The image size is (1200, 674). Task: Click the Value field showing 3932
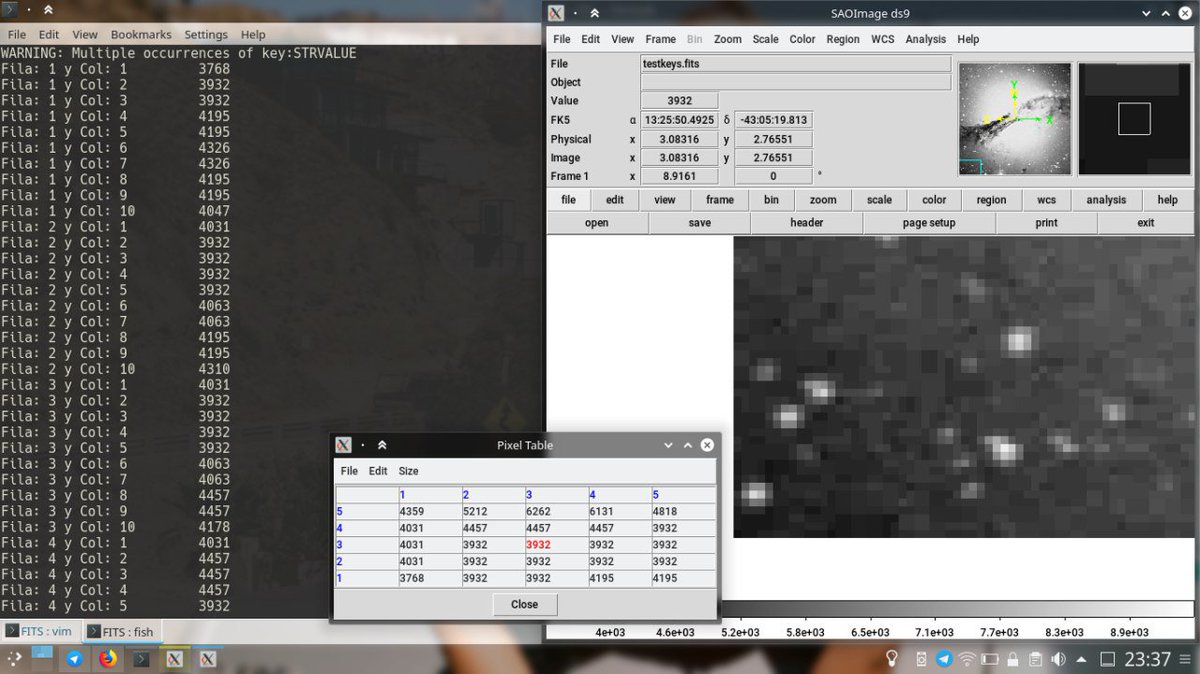click(x=680, y=101)
